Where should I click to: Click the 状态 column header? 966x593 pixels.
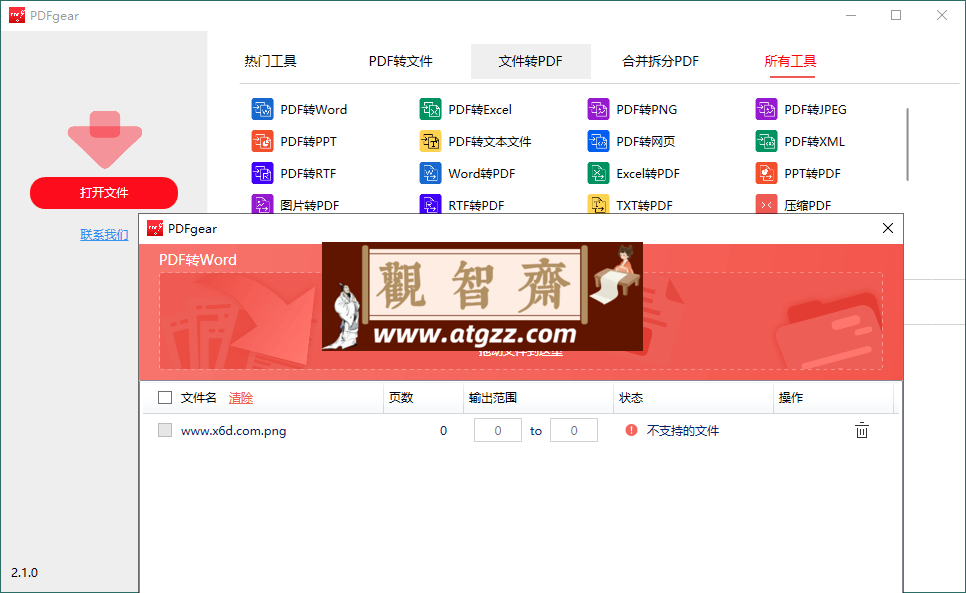click(x=631, y=398)
